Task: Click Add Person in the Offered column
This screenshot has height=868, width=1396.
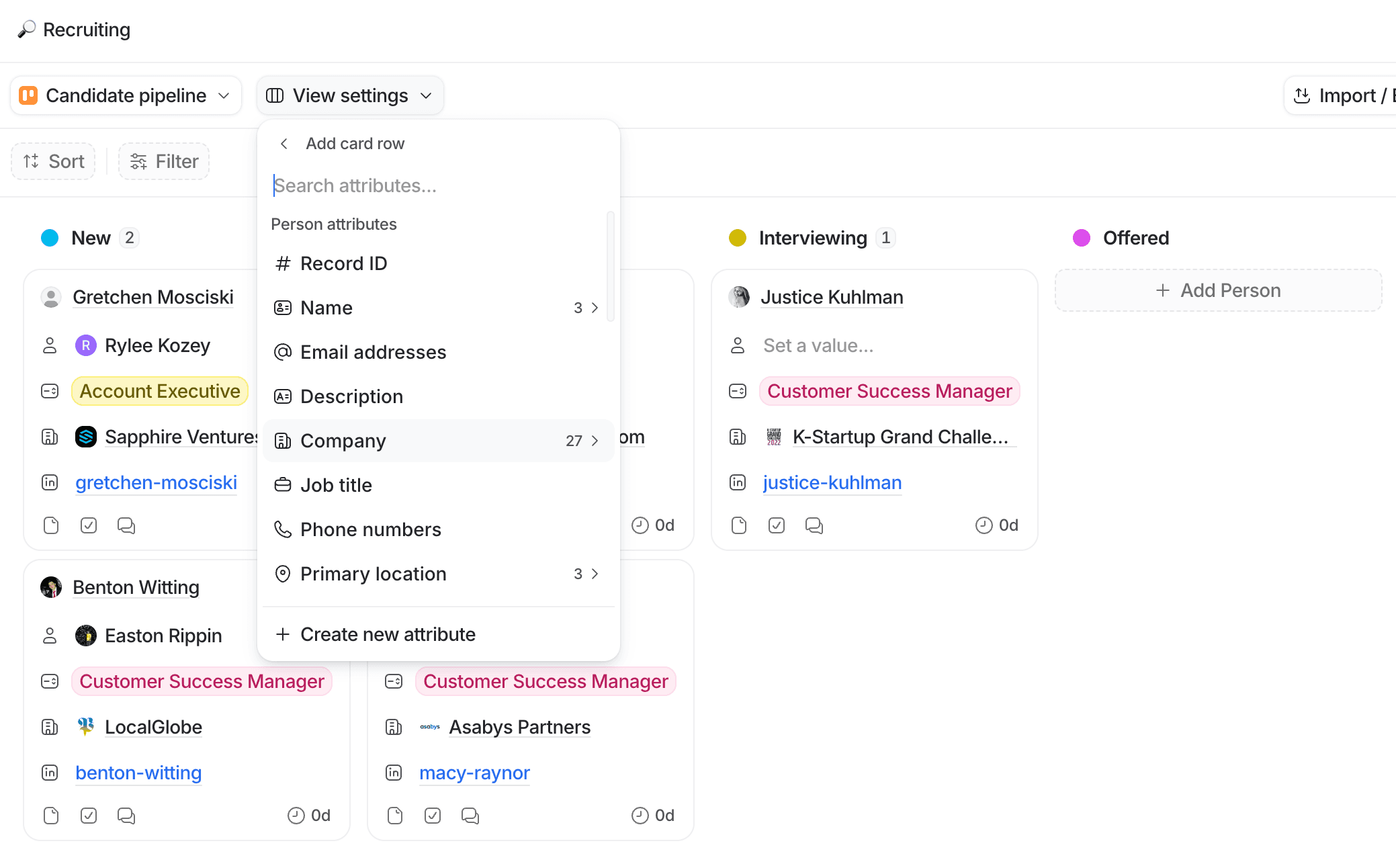Action: point(1217,290)
